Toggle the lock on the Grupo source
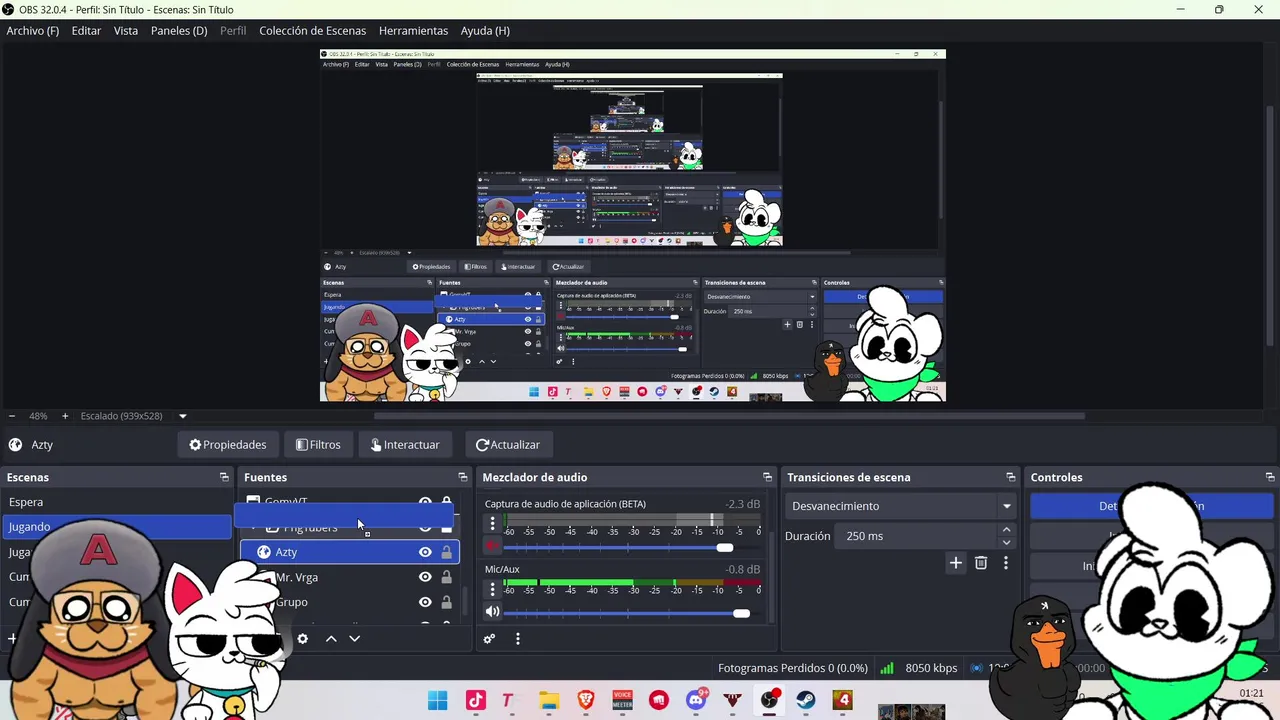 (x=446, y=602)
